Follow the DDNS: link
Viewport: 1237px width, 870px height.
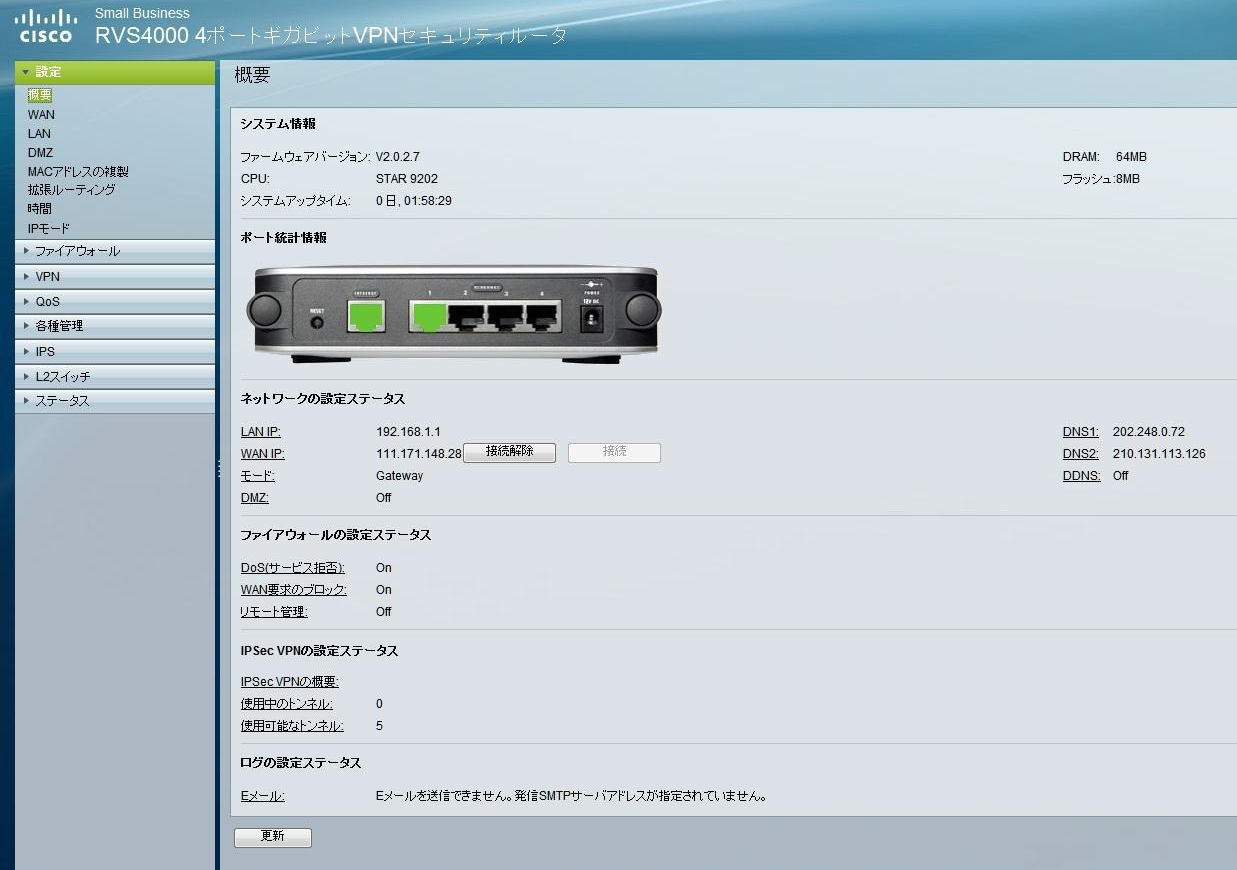point(1082,476)
